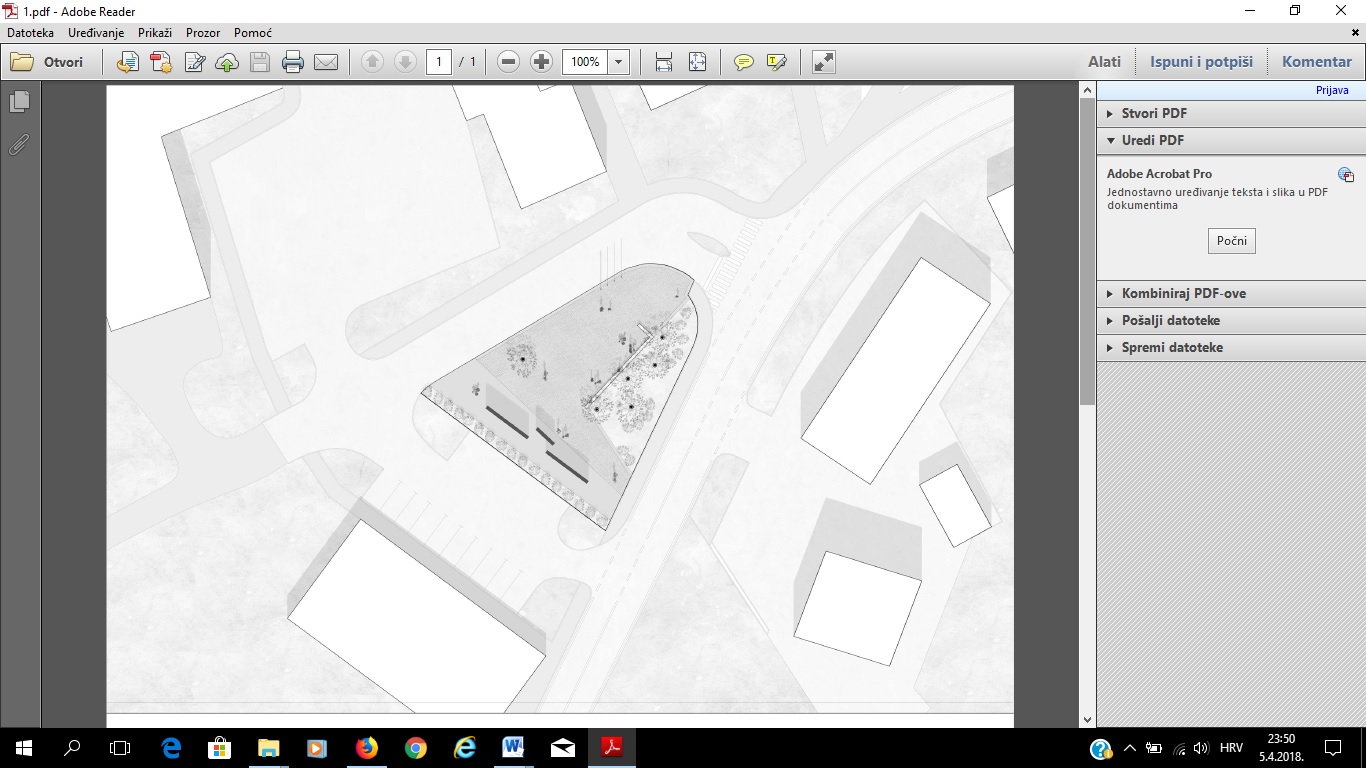Open the attachments paperclip panel

[19, 145]
